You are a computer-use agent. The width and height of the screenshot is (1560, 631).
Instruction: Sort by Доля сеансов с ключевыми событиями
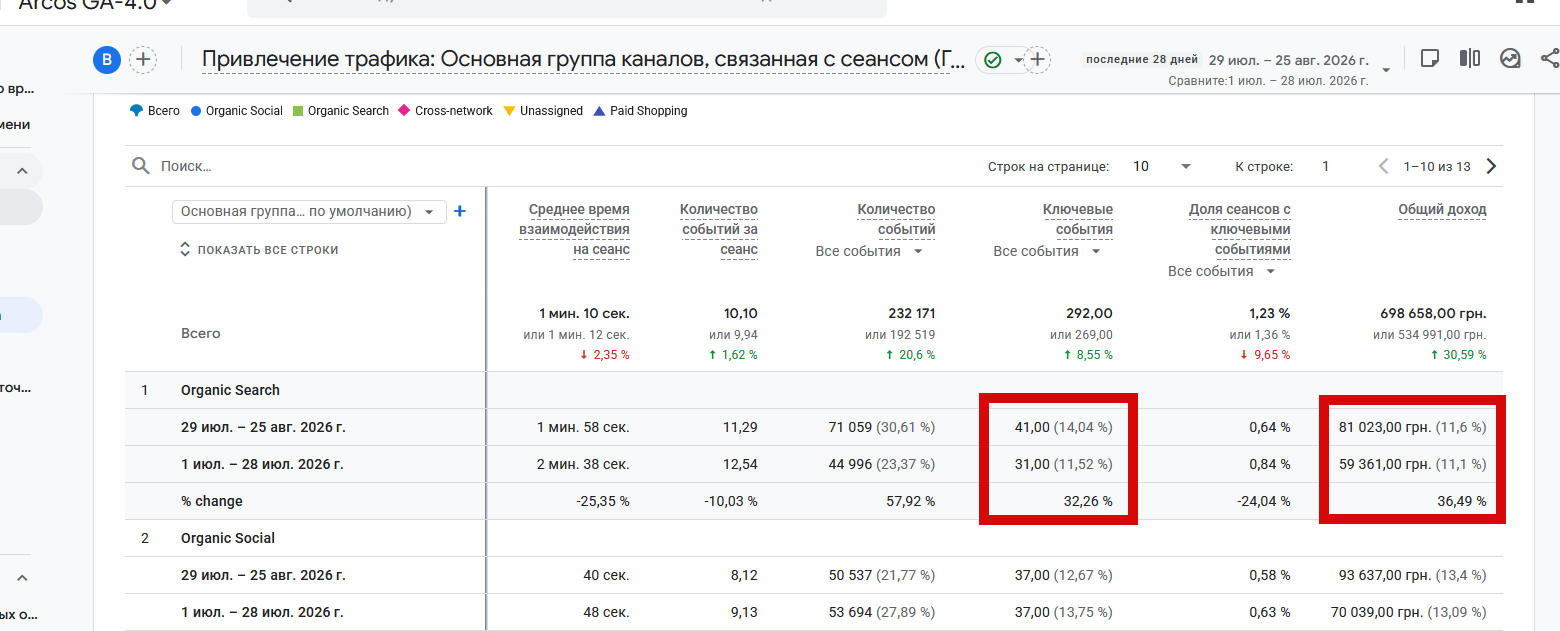(x=1240, y=230)
